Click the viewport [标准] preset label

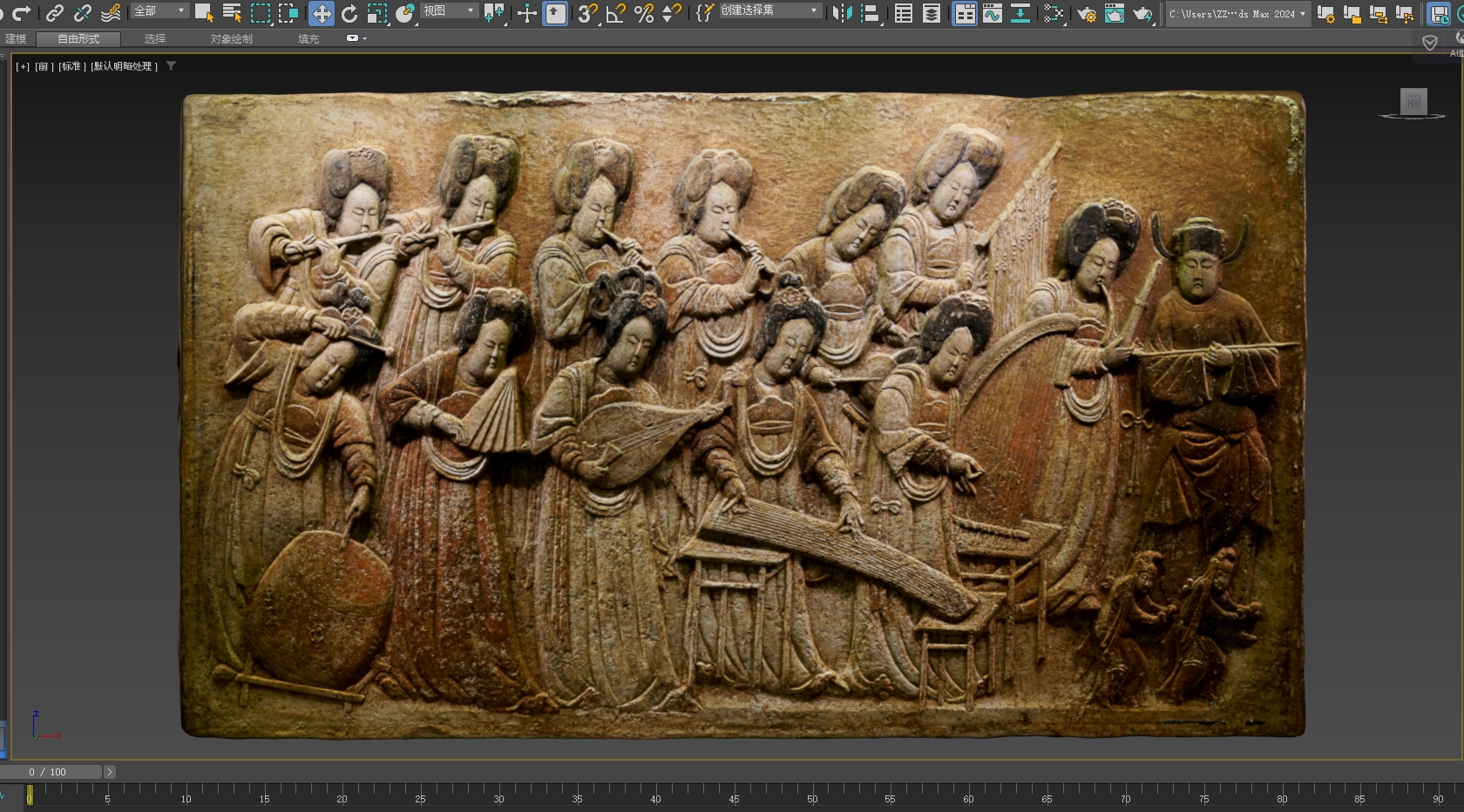coord(71,66)
